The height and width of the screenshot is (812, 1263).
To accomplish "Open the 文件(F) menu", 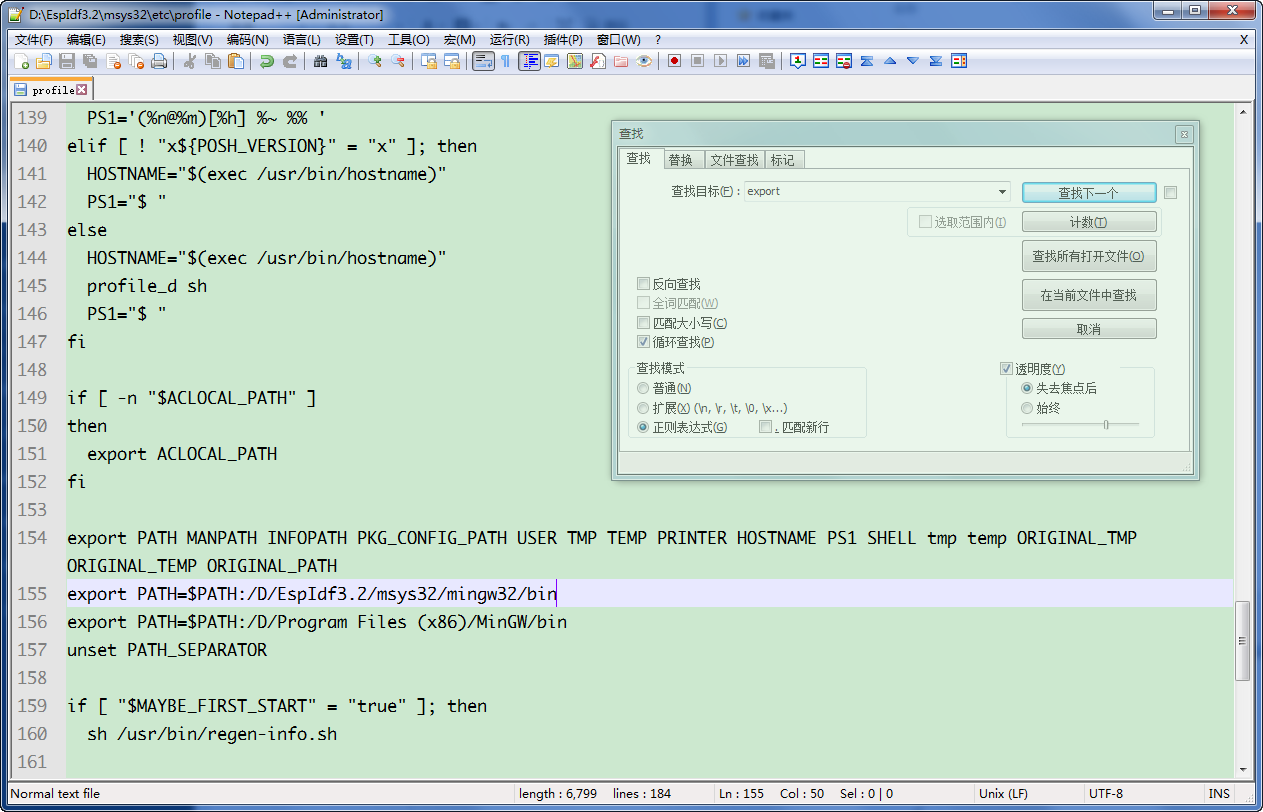I will tap(34, 39).
